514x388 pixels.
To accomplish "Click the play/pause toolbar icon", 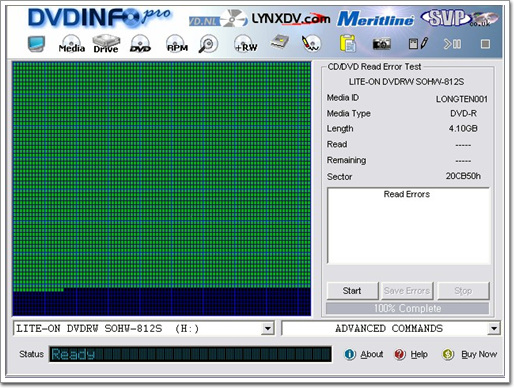I will [452, 44].
